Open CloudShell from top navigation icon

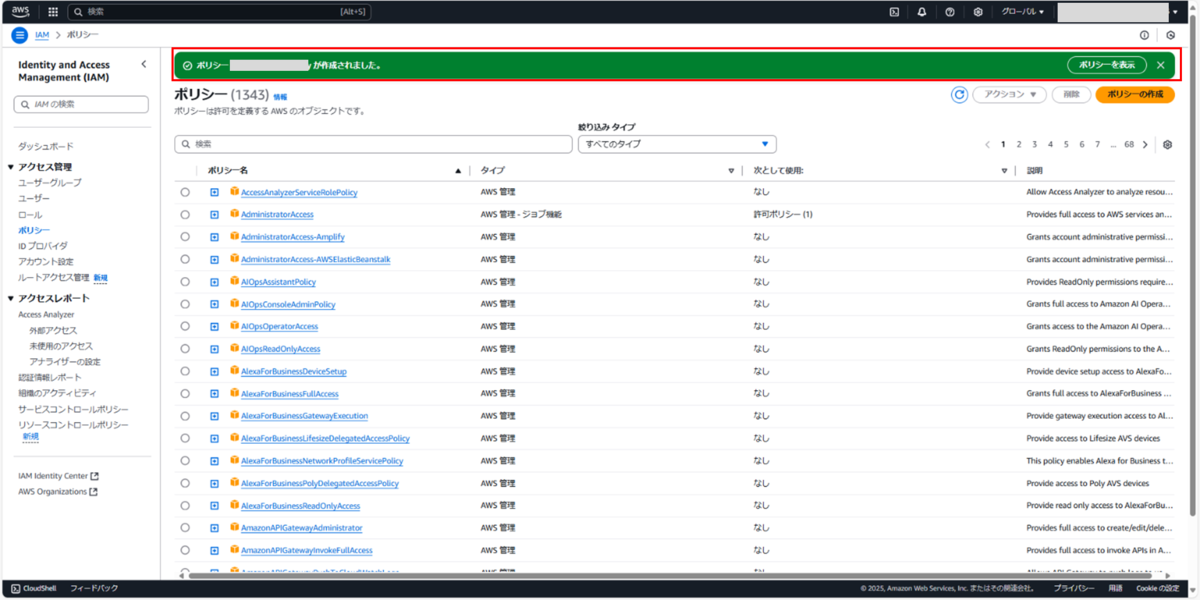click(x=894, y=12)
